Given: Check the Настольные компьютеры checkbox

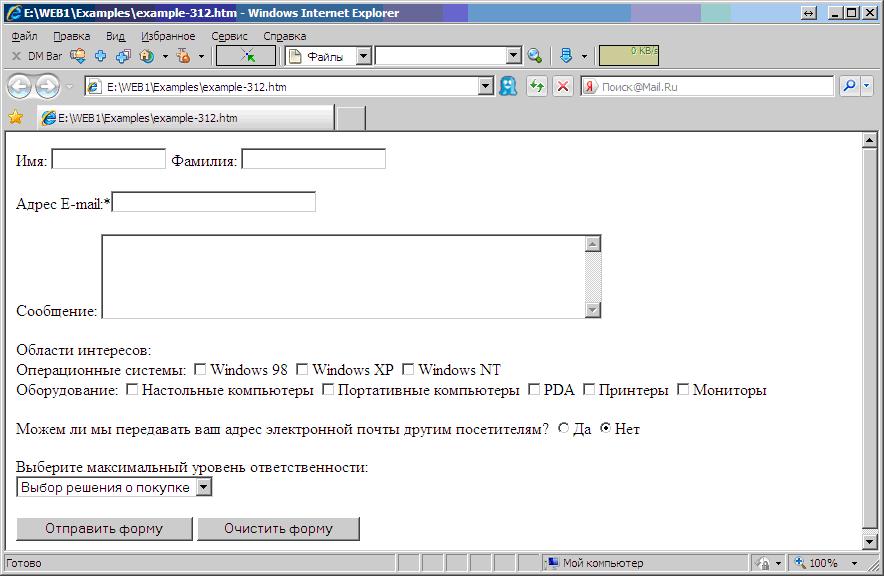Looking at the screenshot, I should 131,389.
